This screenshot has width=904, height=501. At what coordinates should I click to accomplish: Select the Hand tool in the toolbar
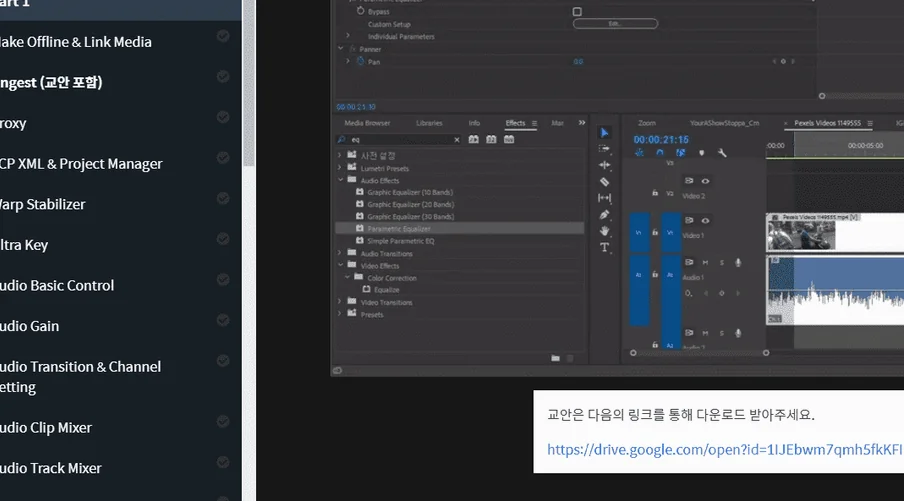[605, 231]
